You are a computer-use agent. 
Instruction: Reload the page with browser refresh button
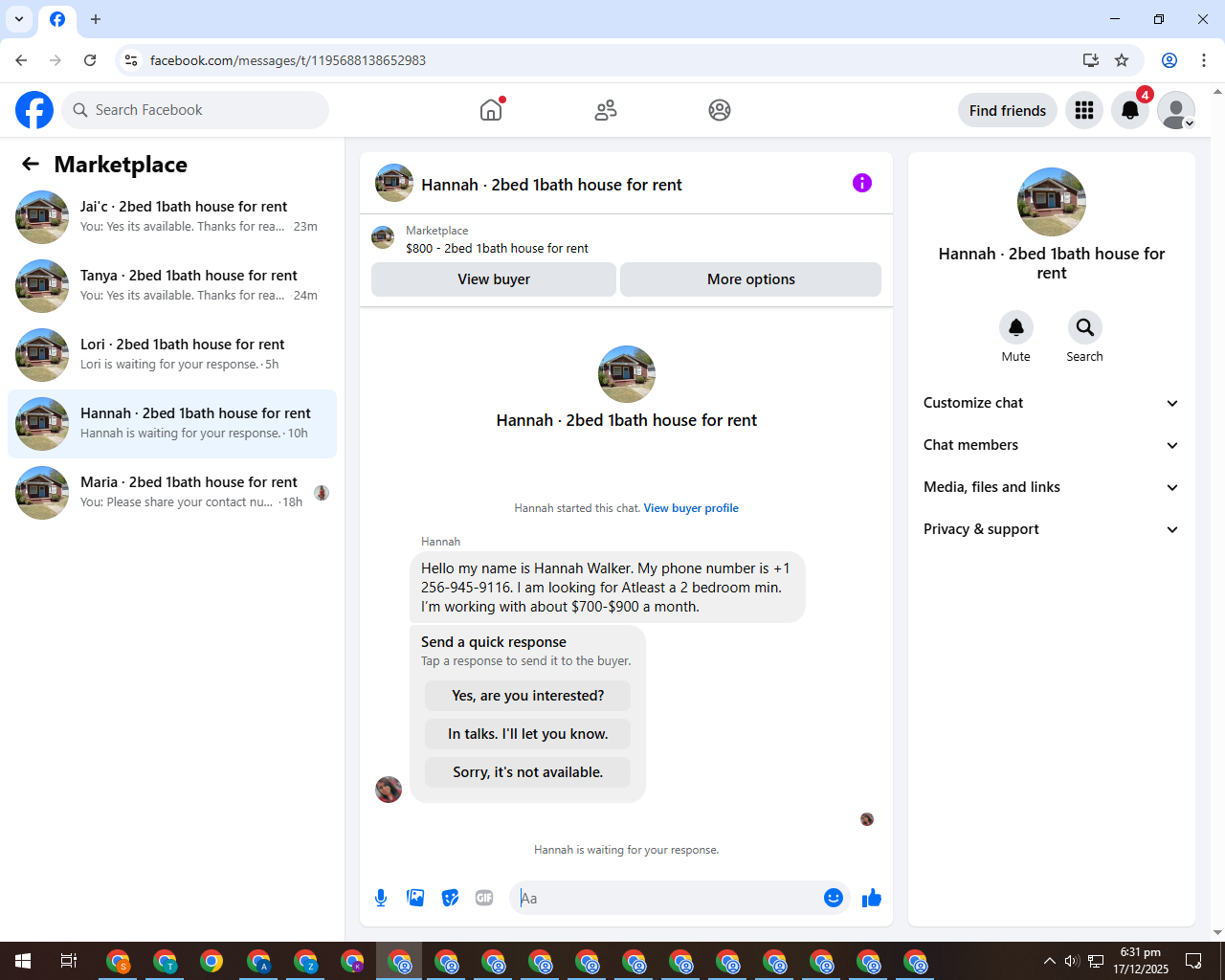(x=90, y=60)
